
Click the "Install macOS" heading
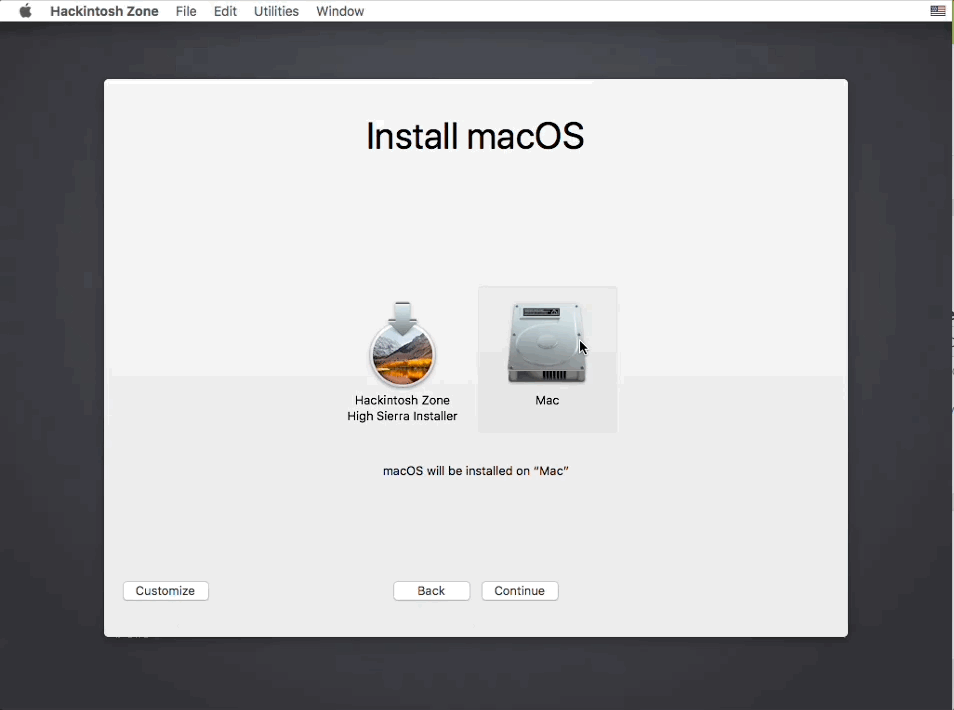click(x=475, y=136)
